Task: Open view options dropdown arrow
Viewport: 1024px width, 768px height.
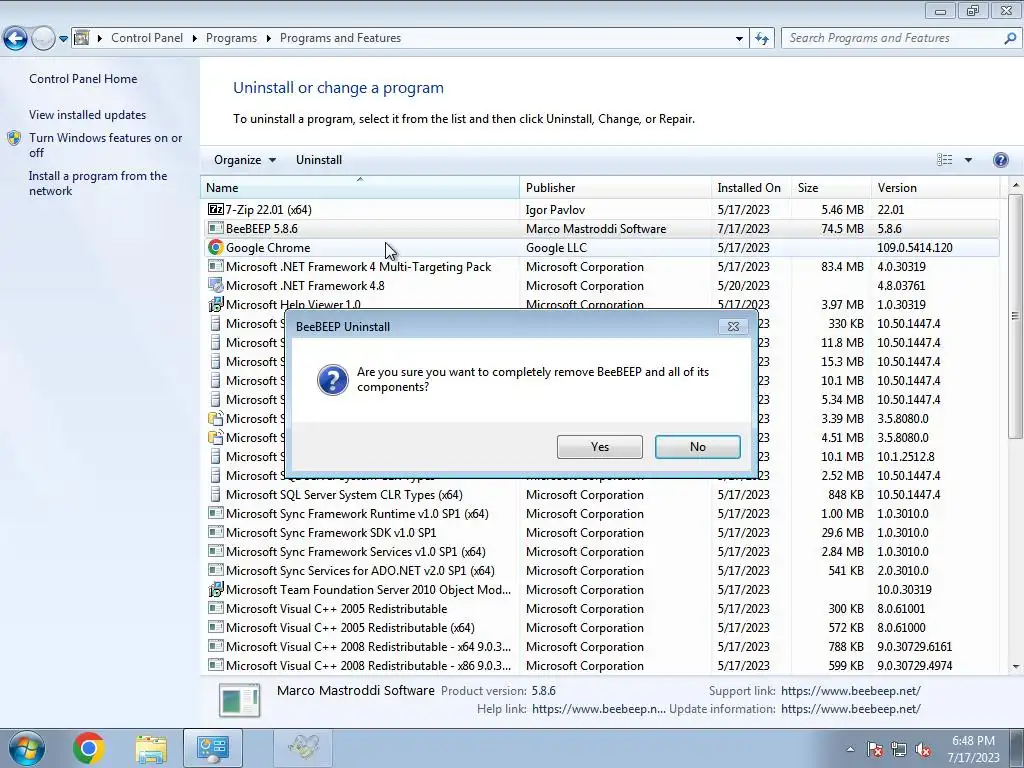Action: 968,160
